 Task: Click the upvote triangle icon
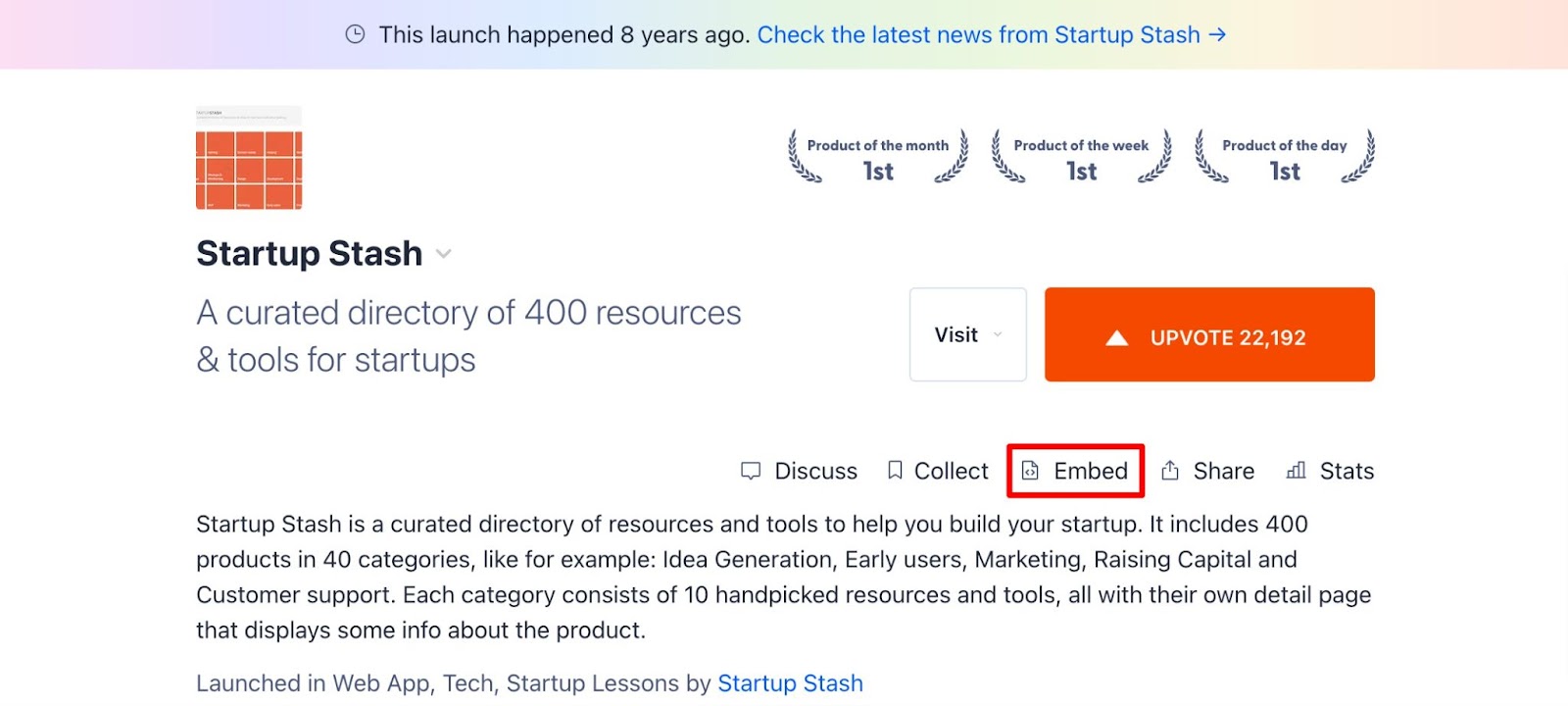pyautogui.click(x=1116, y=338)
